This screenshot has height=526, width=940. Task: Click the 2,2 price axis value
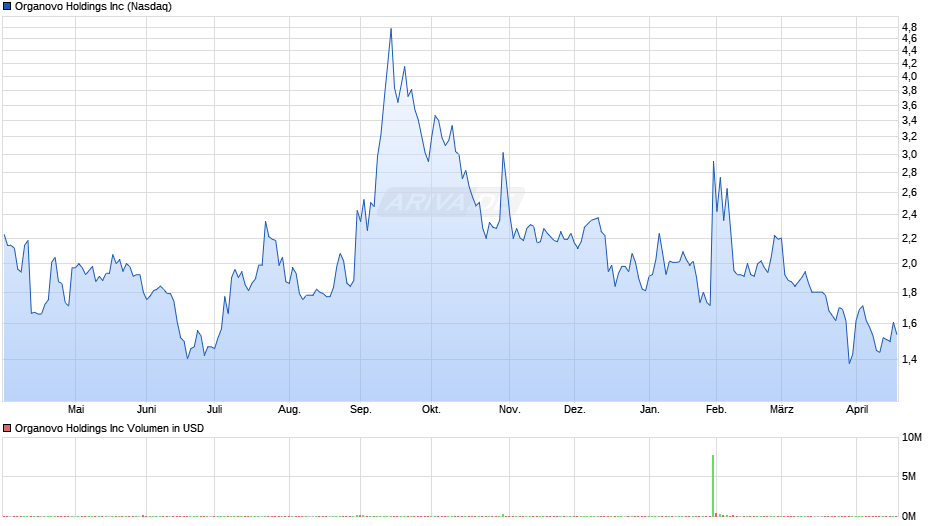coord(909,238)
